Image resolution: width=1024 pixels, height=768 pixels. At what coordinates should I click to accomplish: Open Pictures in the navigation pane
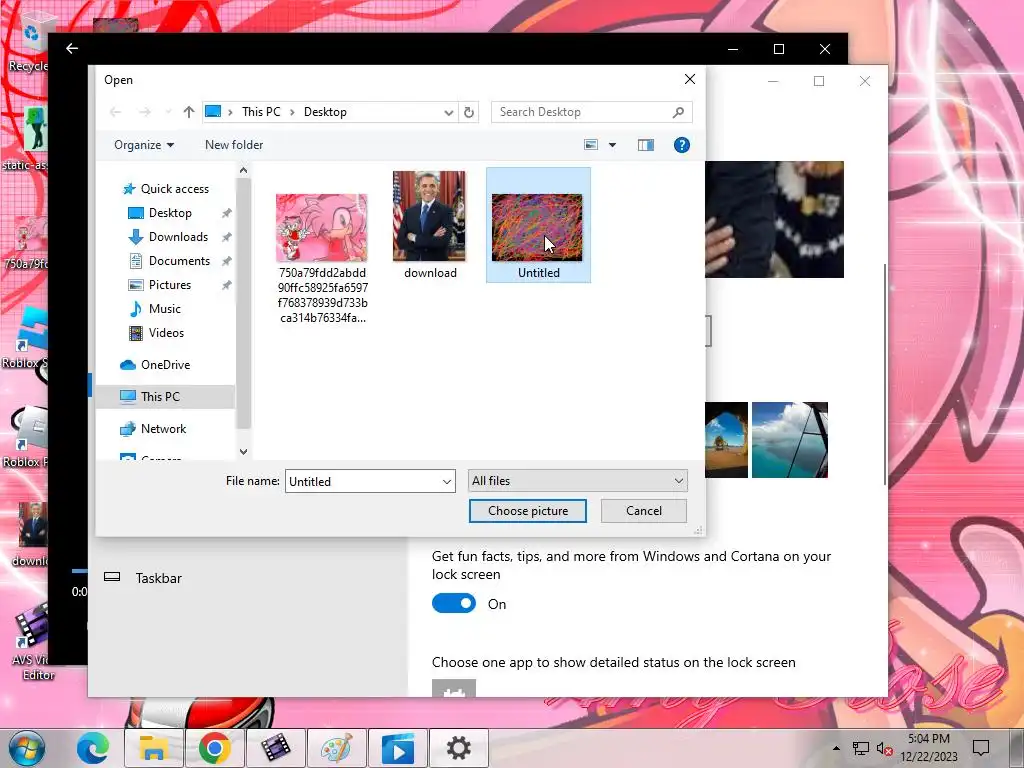(169, 285)
